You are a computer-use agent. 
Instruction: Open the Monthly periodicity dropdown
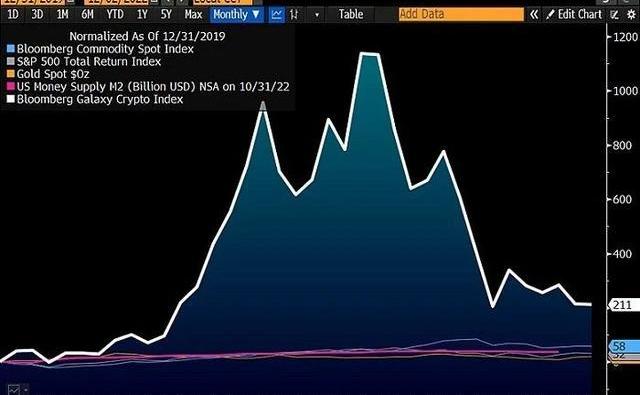coord(237,15)
